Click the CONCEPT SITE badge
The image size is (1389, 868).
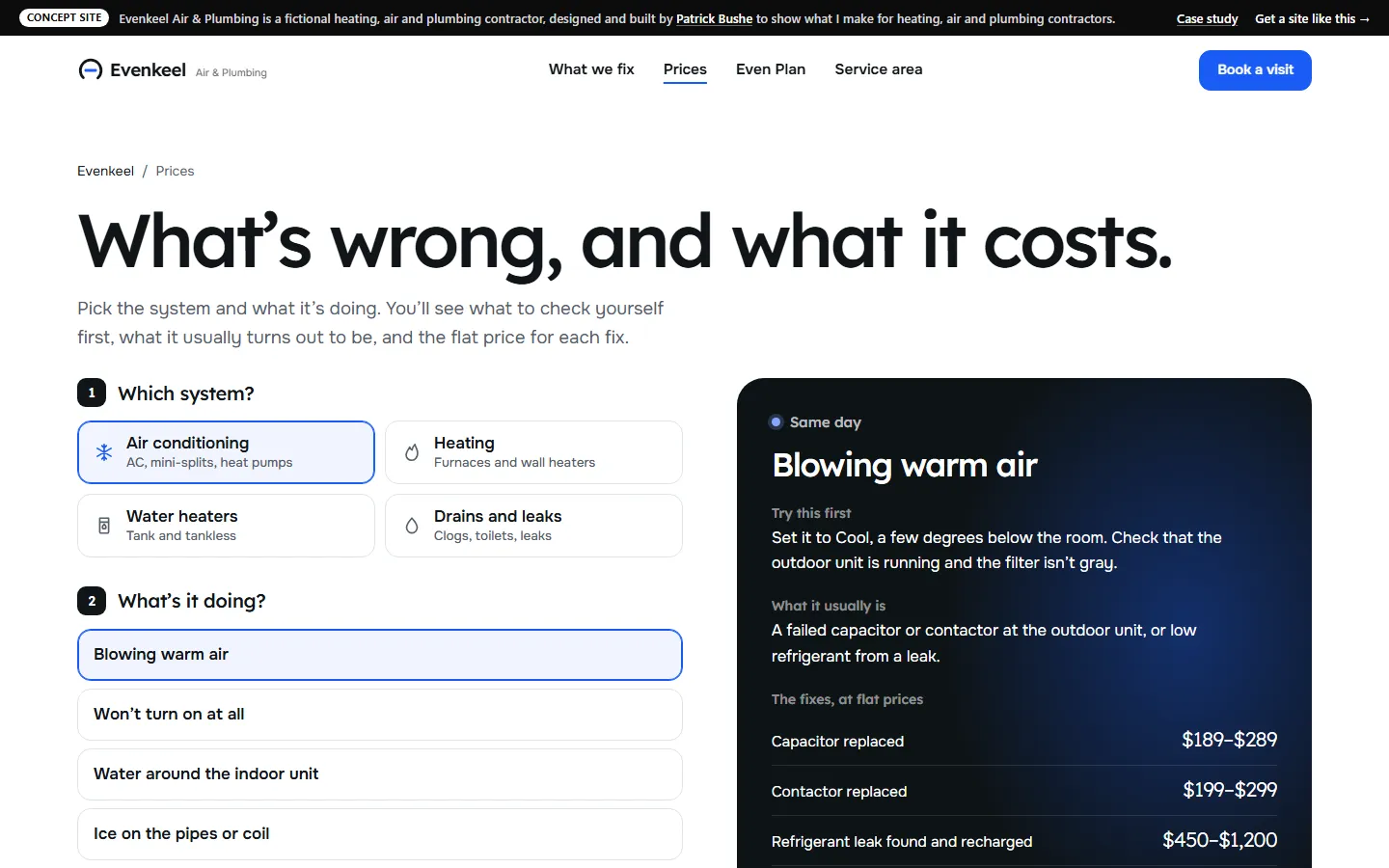(65, 18)
